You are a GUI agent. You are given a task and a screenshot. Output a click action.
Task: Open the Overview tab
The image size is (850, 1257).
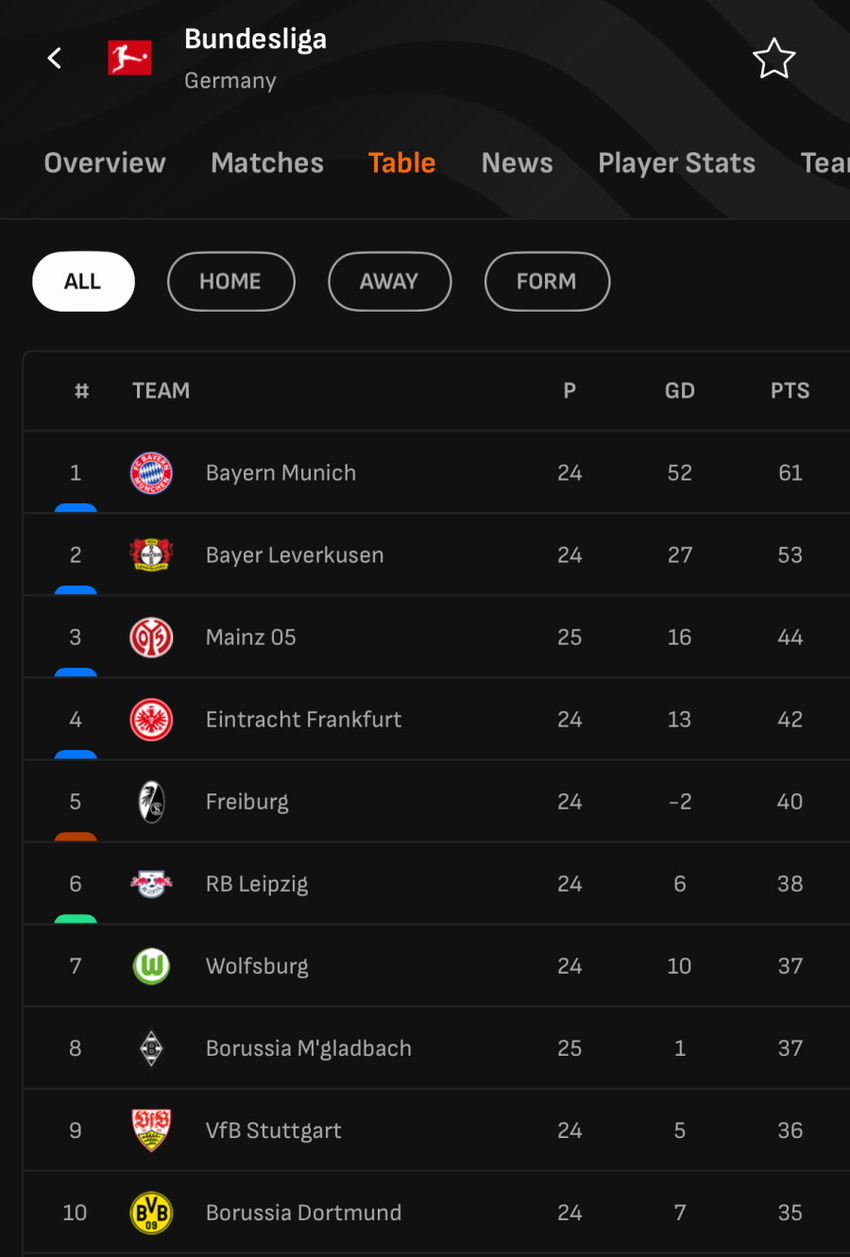(x=105, y=163)
